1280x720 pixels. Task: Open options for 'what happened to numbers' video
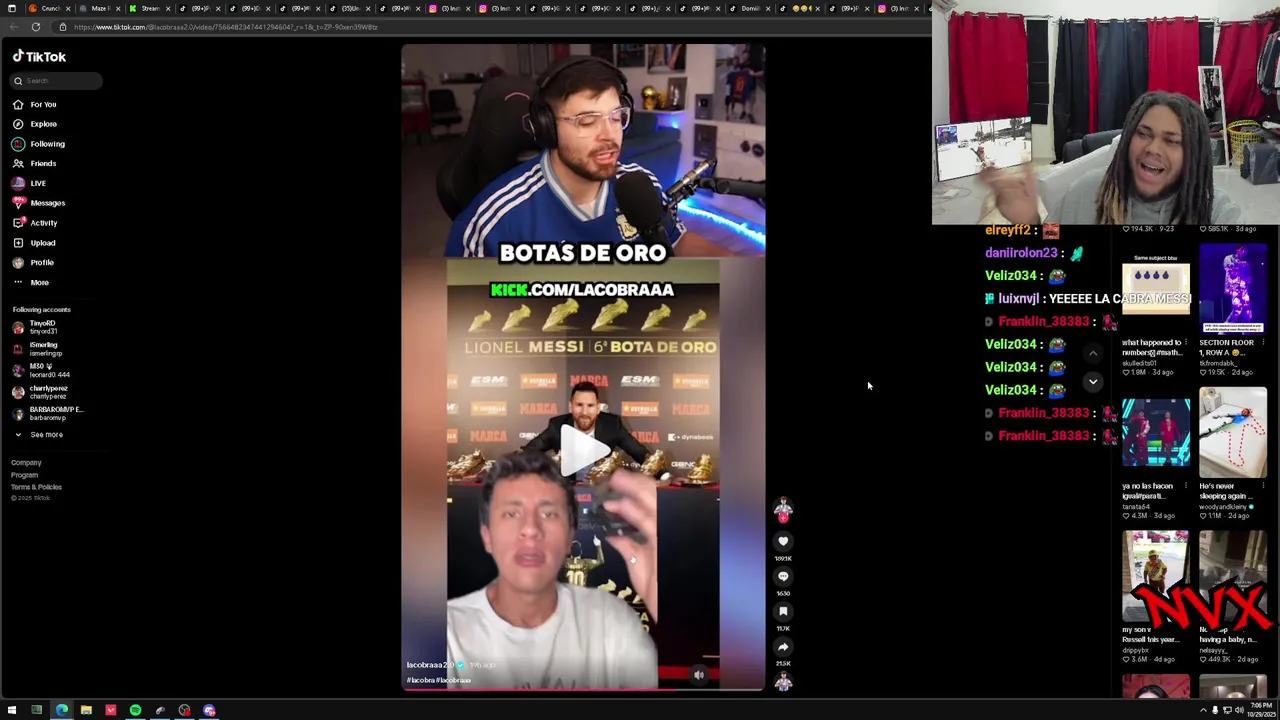point(1187,343)
